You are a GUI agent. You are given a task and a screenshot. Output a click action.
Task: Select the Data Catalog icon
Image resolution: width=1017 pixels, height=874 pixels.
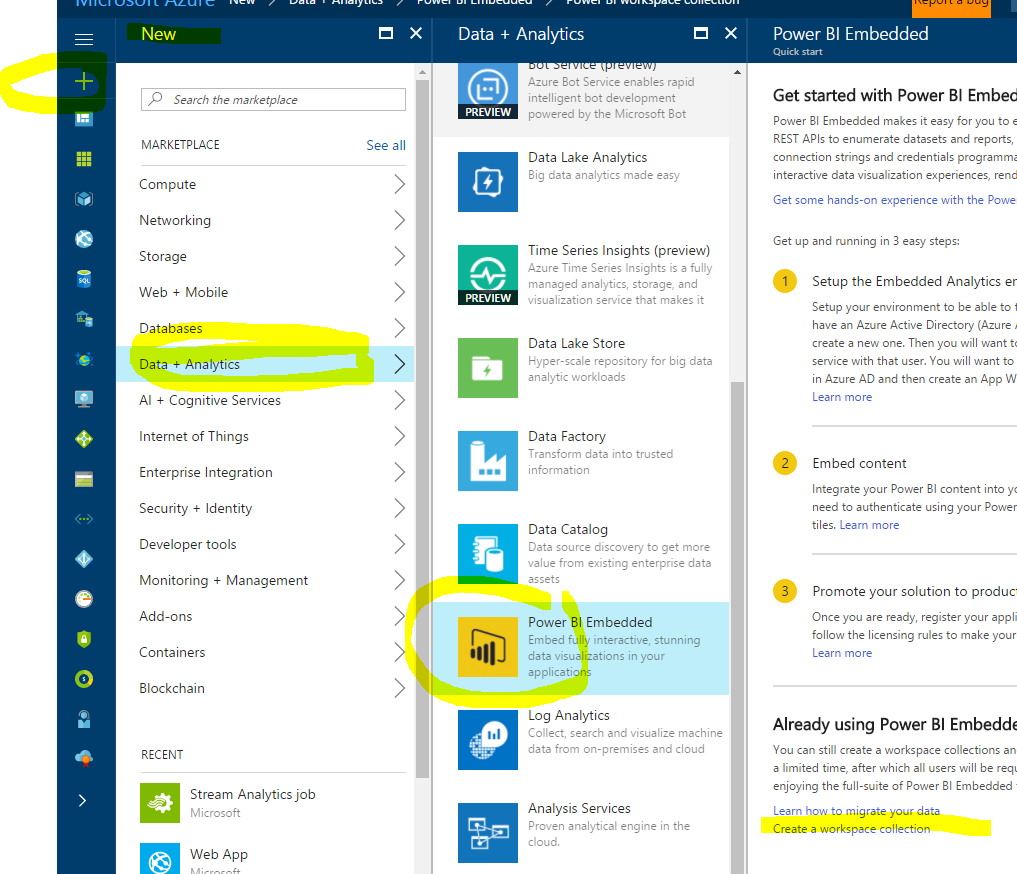pyautogui.click(x=488, y=554)
